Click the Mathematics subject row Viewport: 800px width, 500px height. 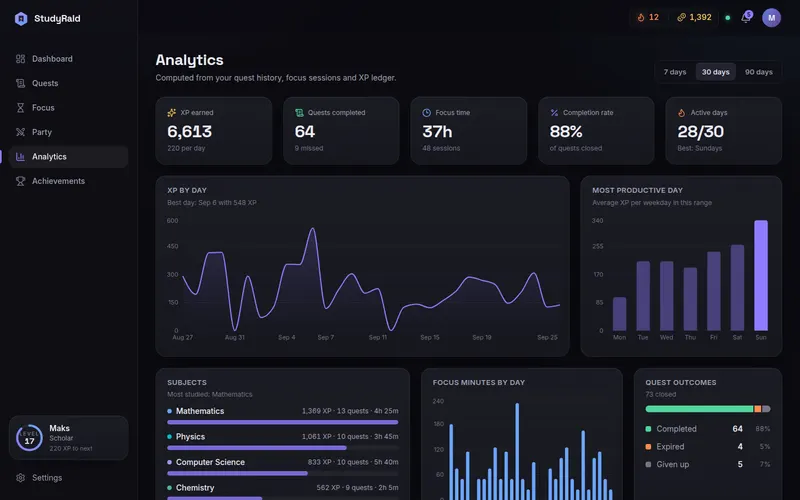[283, 416]
